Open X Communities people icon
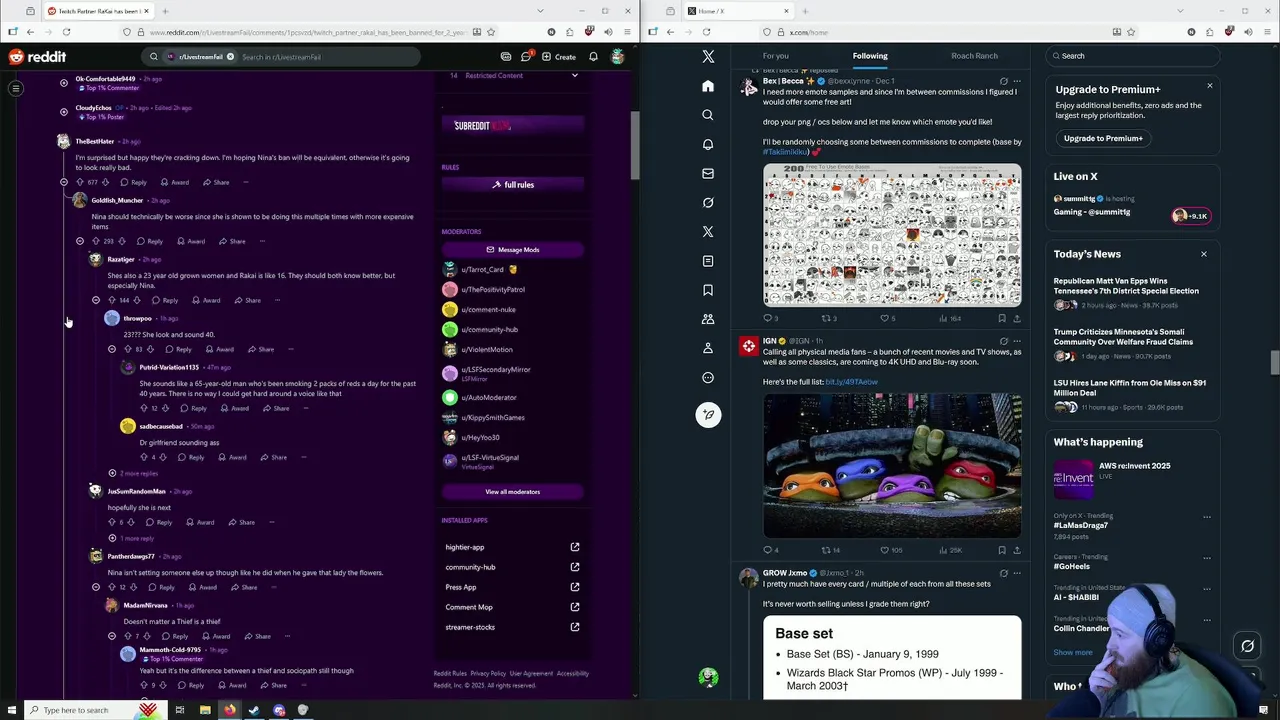This screenshot has height=720, width=1280. [x=708, y=319]
